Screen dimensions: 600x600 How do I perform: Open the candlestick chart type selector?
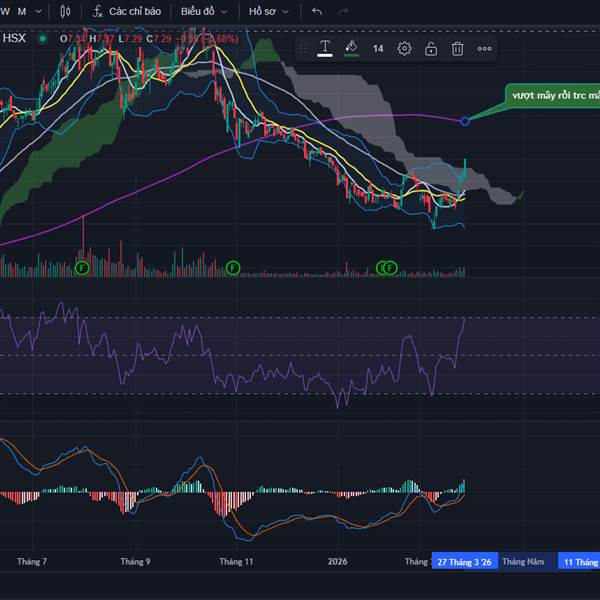click(65, 11)
